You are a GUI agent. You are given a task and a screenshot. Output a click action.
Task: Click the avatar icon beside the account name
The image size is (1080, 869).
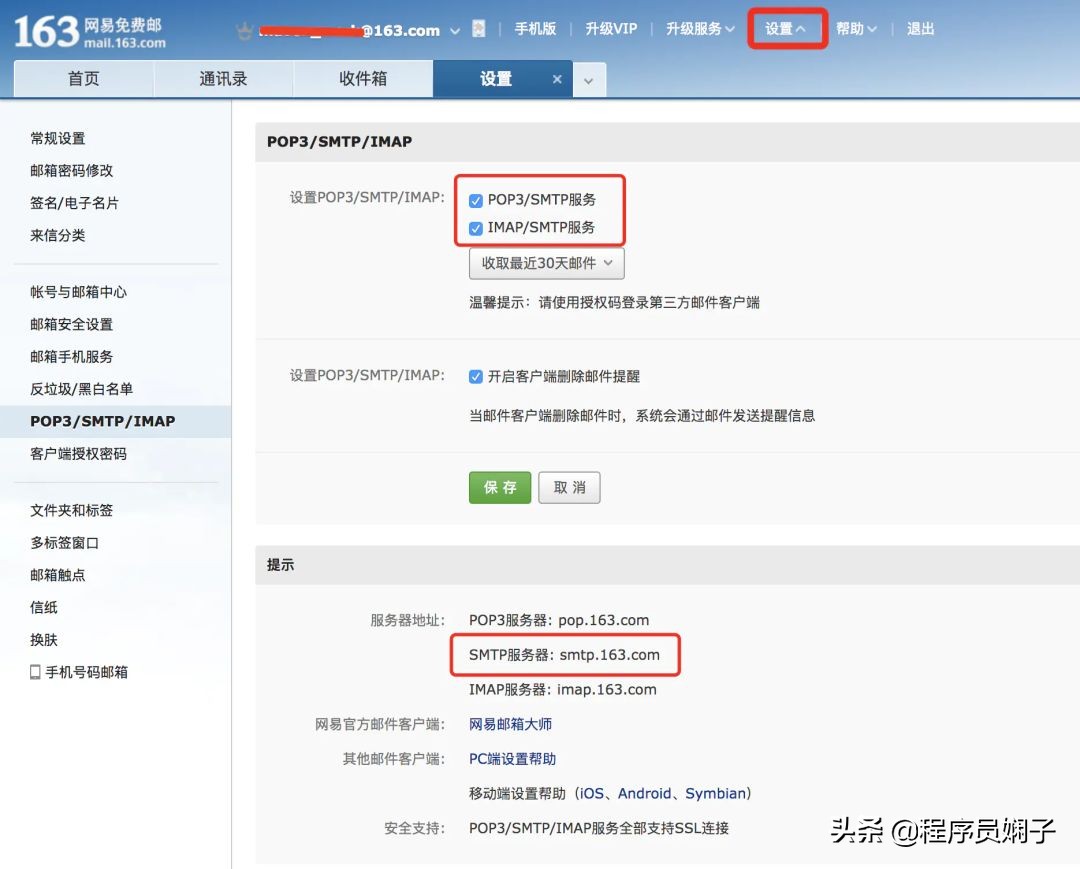pyautogui.click(x=479, y=29)
